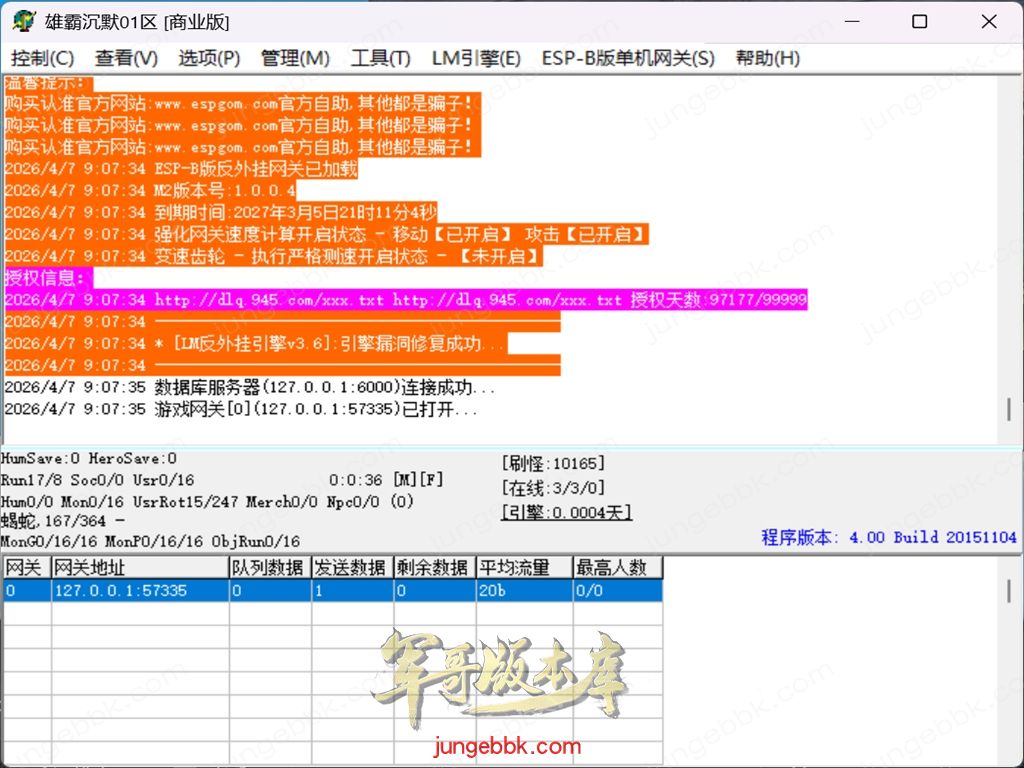Click the 队列数据 column header
Screen dimensions: 1024x768
pos(269,568)
